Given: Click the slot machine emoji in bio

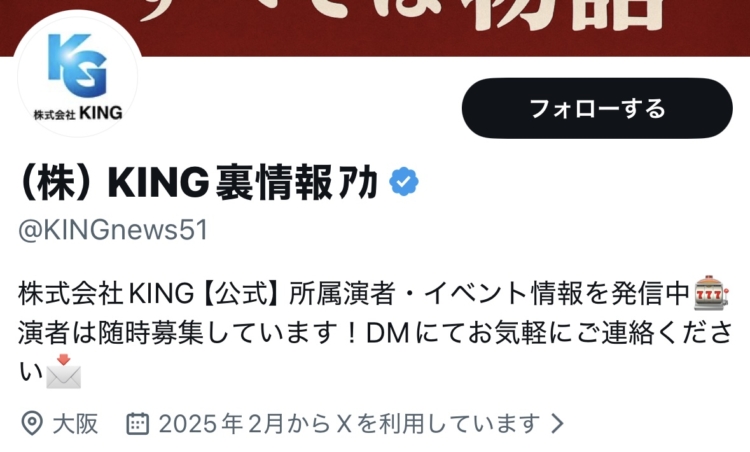Looking at the screenshot, I should (x=711, y=292).
